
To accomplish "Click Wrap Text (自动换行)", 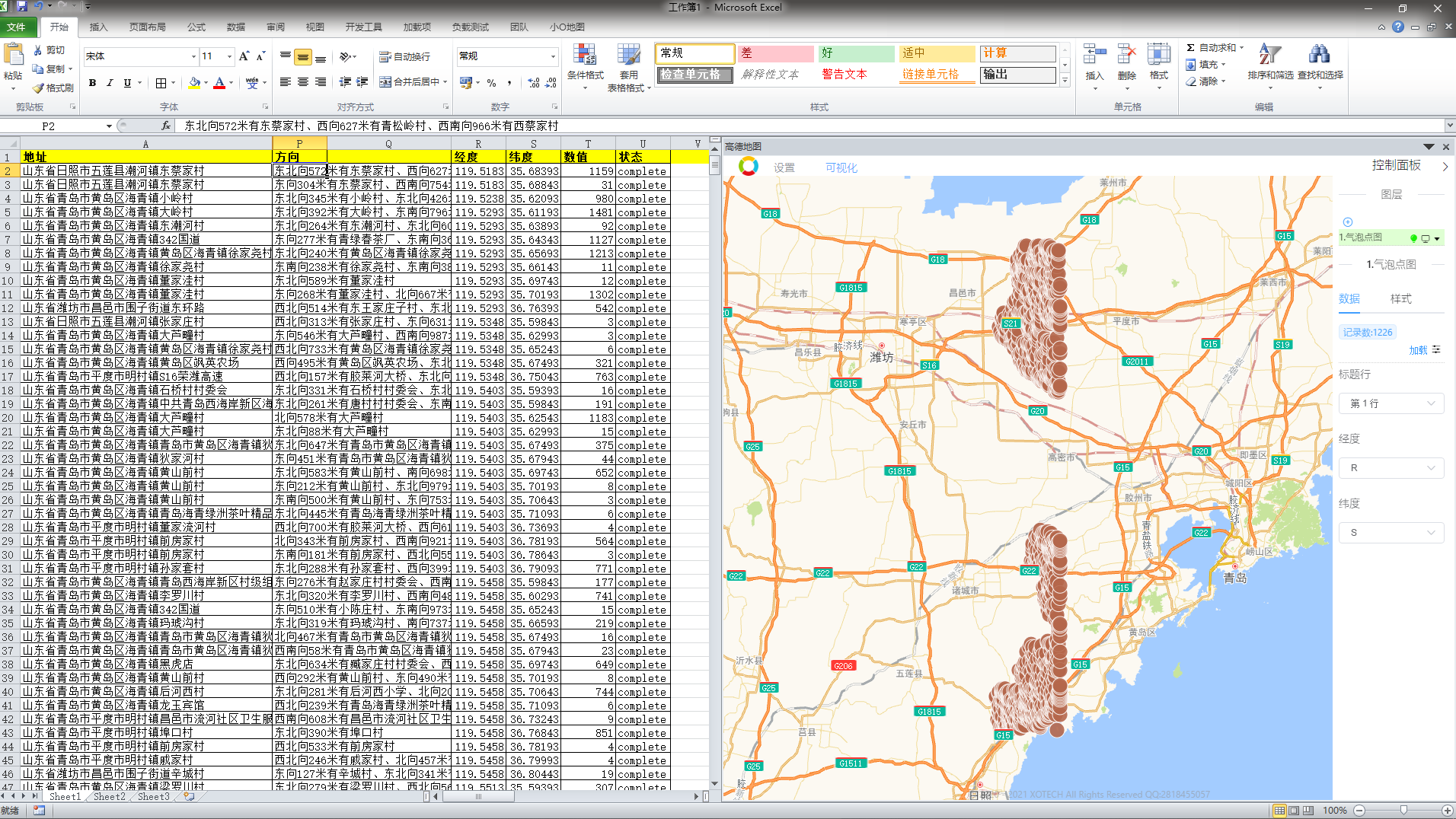I will coord(405,57).
